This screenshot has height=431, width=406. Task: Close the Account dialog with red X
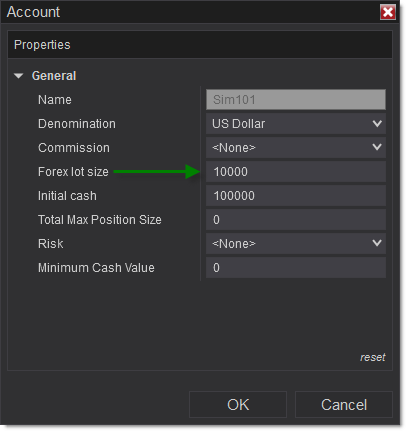(x=388, y=12)
